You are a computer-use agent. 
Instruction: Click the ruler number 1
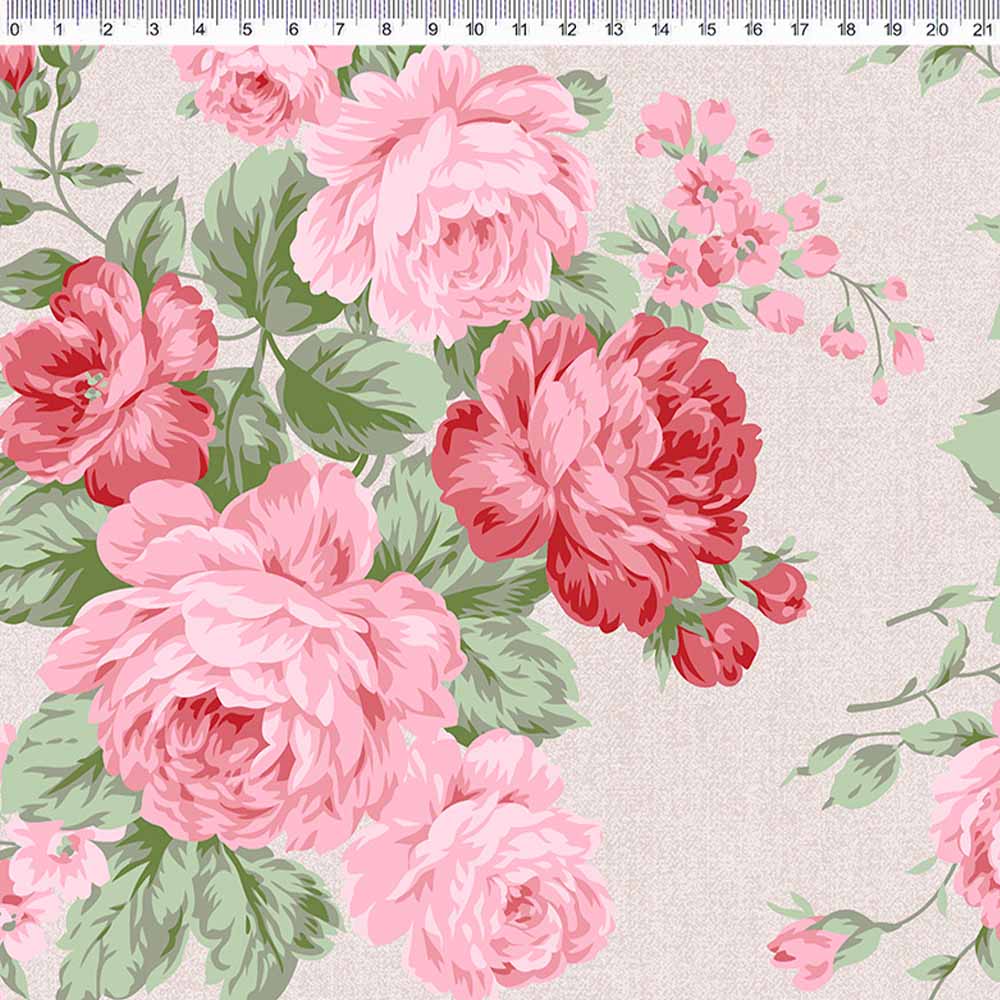[x=59, y=29]
